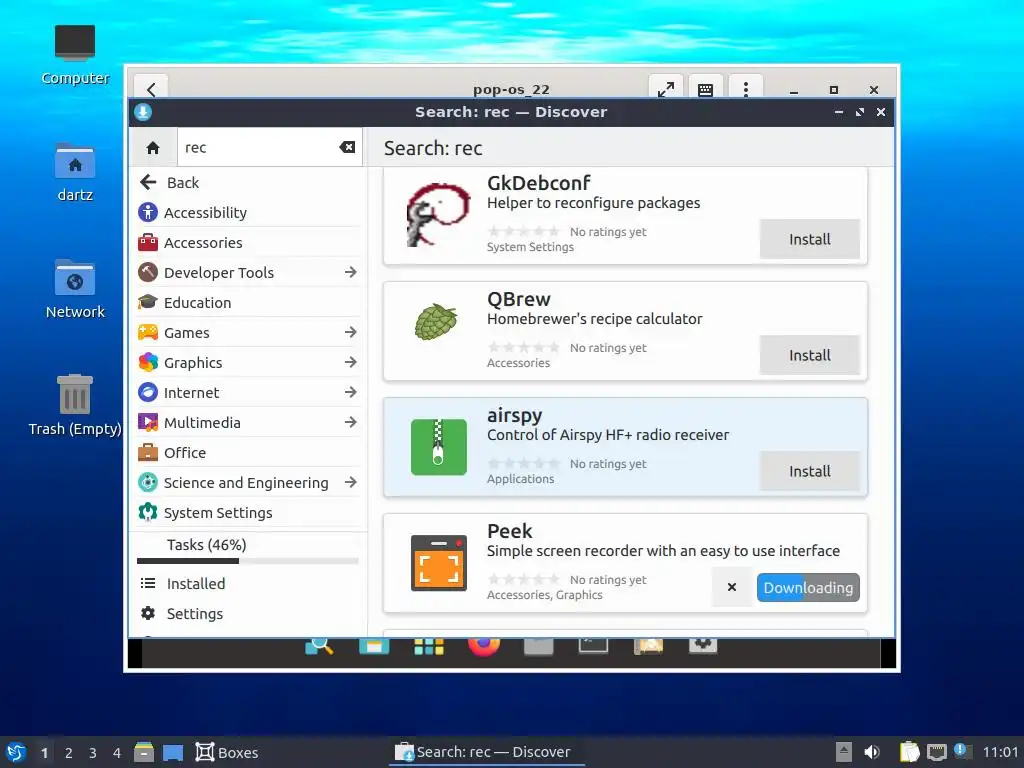Open the GkDebconf swirl icon
Screen dimensions: 1024x768
(438, 215)
